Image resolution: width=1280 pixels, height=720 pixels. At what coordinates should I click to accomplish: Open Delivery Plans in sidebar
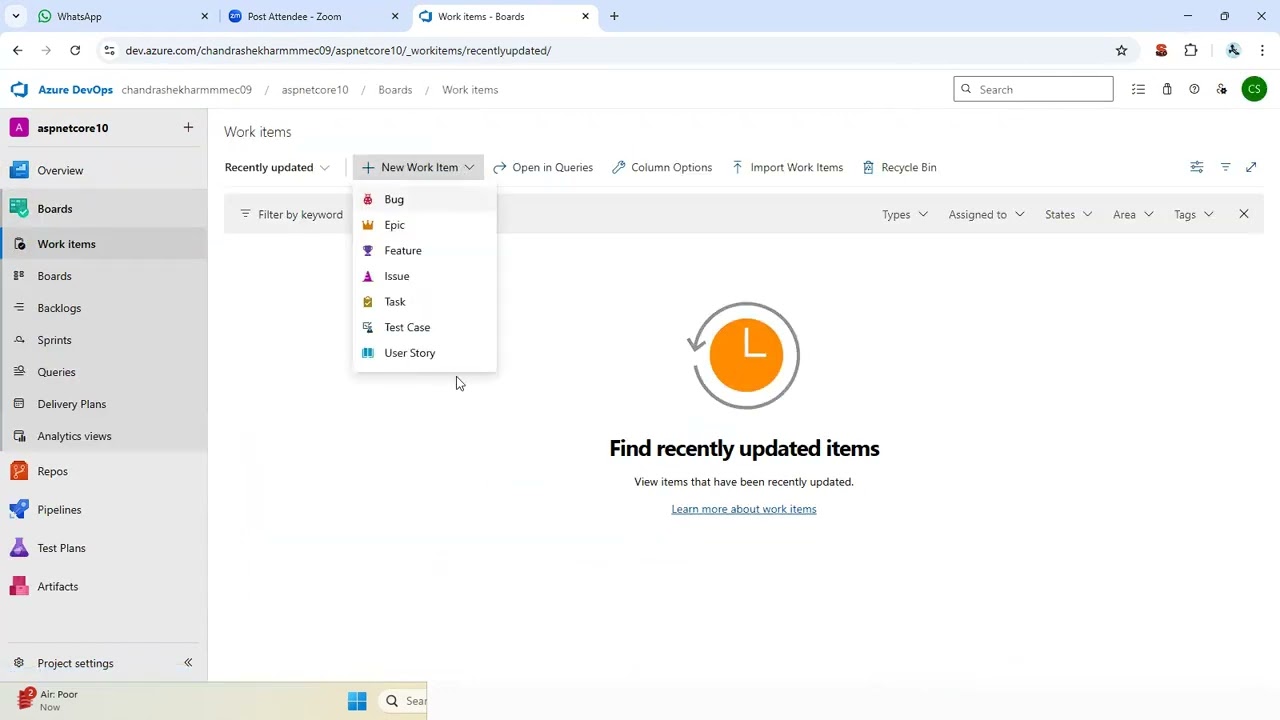(104, 404)
